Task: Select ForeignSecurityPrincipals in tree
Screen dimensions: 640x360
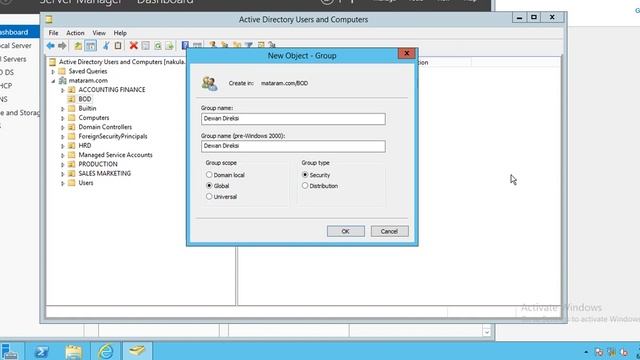Action: coord(113,136)
